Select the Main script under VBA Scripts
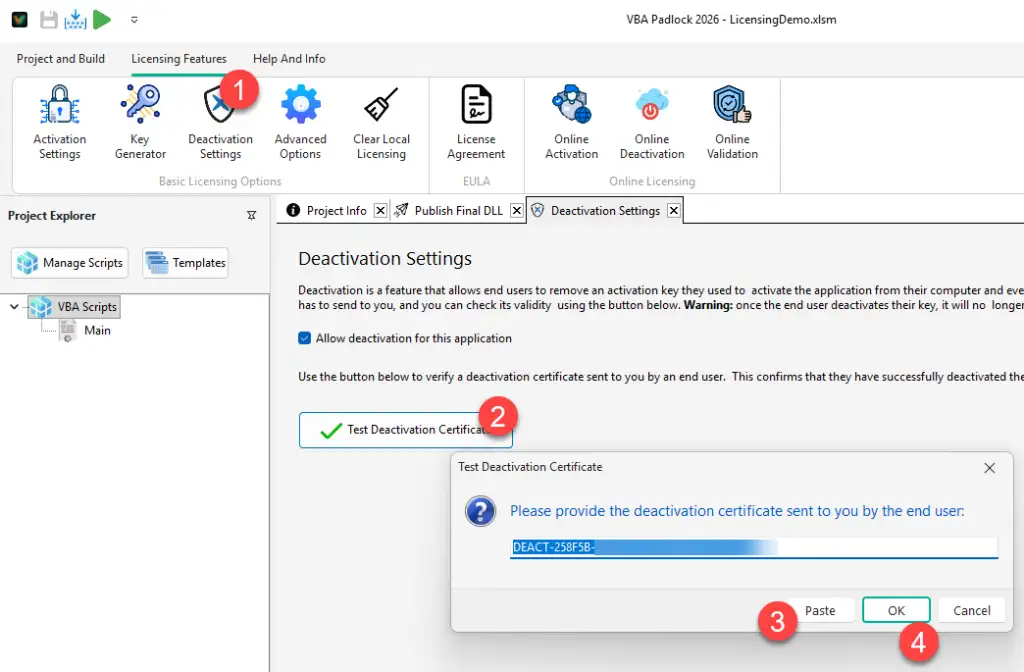 [x=97, y=330]
